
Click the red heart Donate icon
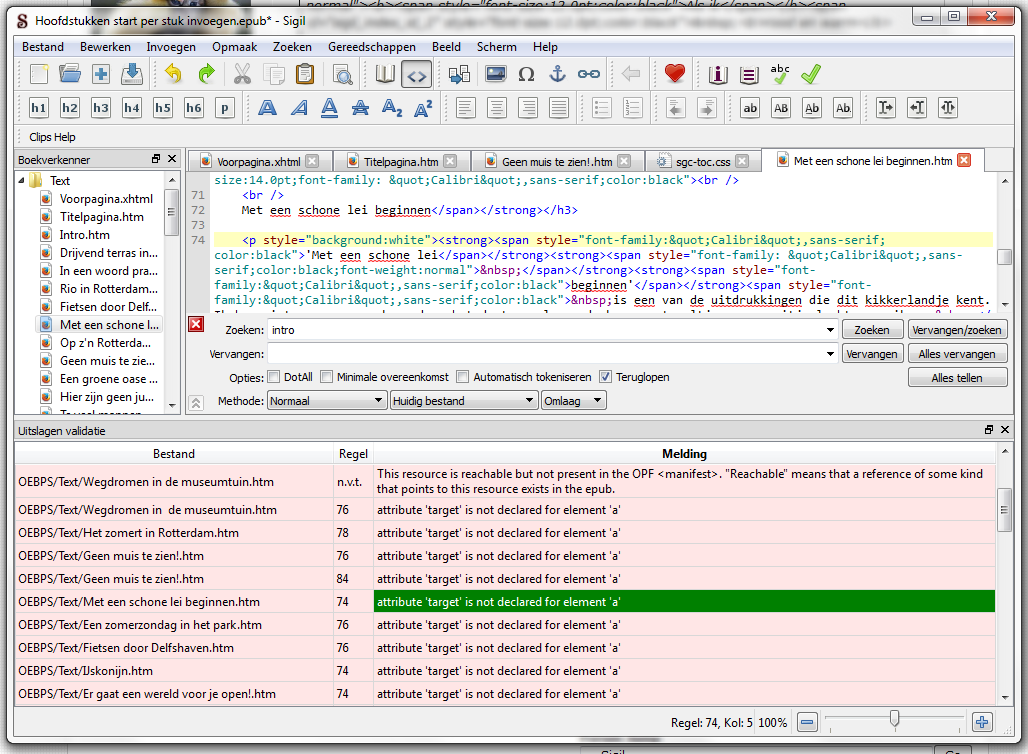pos(675,74)
